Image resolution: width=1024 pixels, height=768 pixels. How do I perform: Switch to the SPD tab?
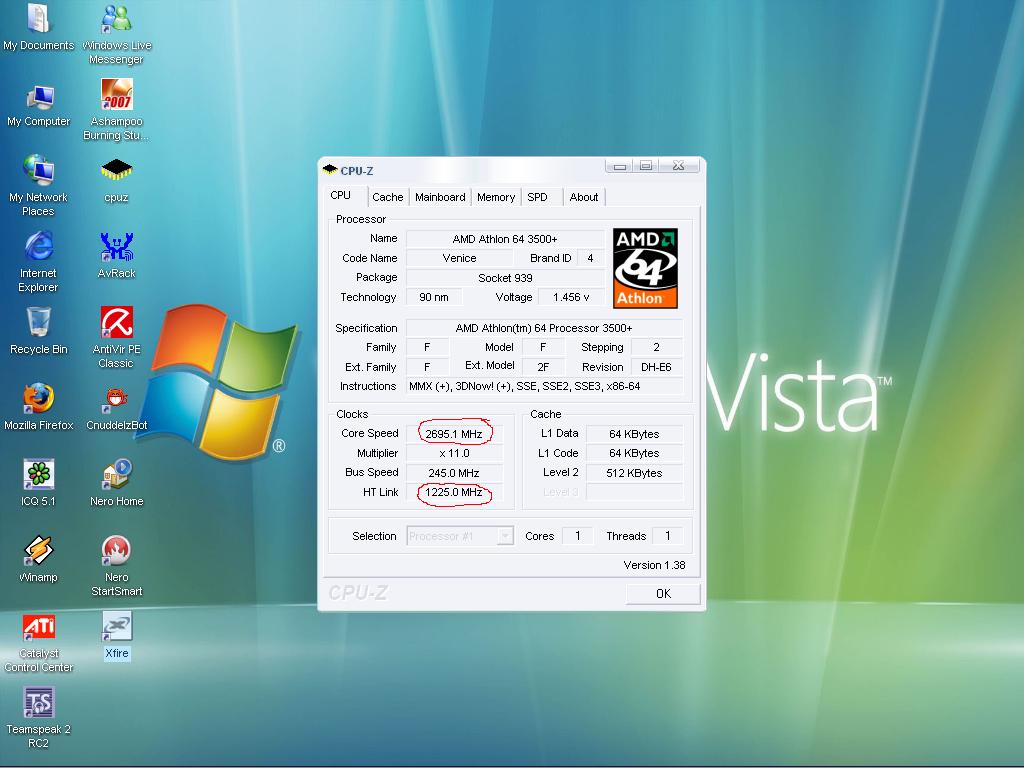pyautogui.click(x=537, y=197)
